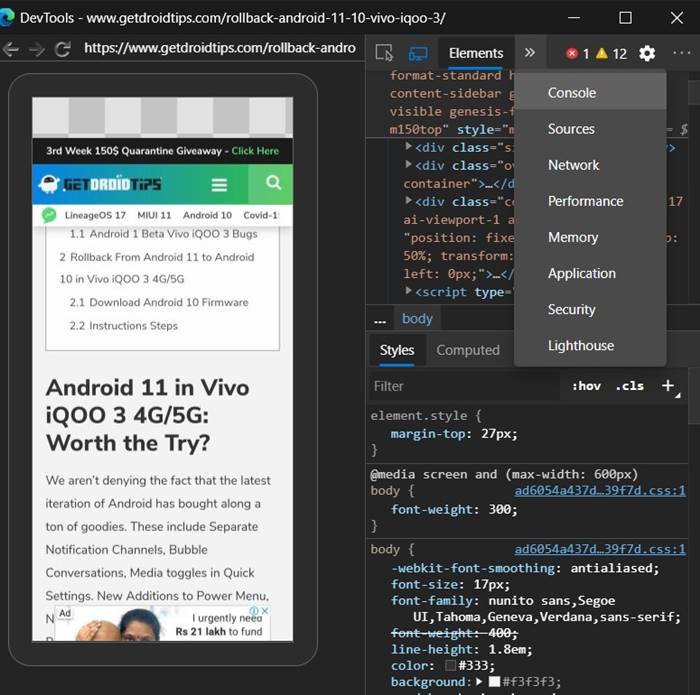The image size is (700, 695).
Task: Open the DevTools three-dot customize menu
Action: point(681,53)
